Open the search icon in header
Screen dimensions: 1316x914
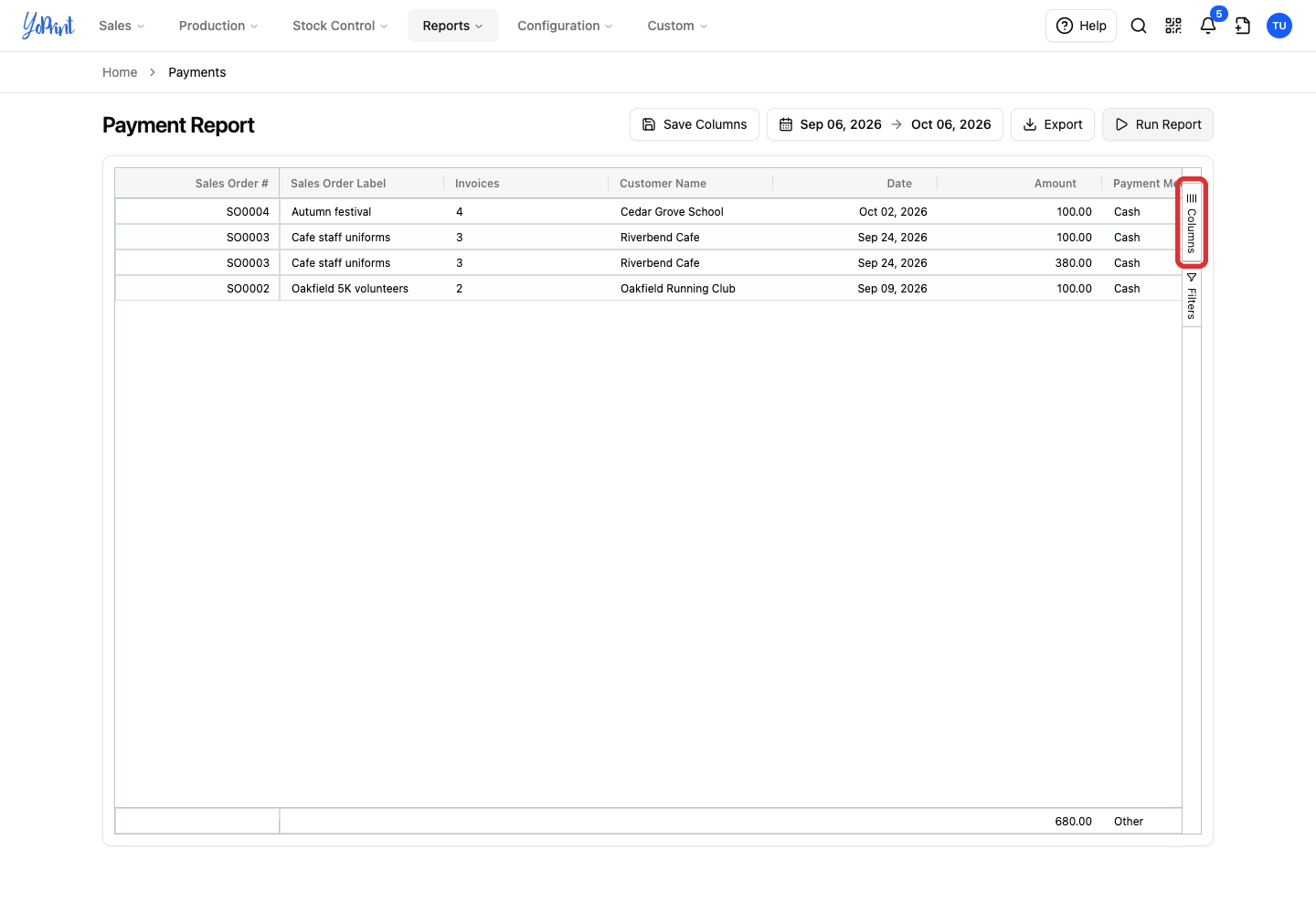(1139, 26)
